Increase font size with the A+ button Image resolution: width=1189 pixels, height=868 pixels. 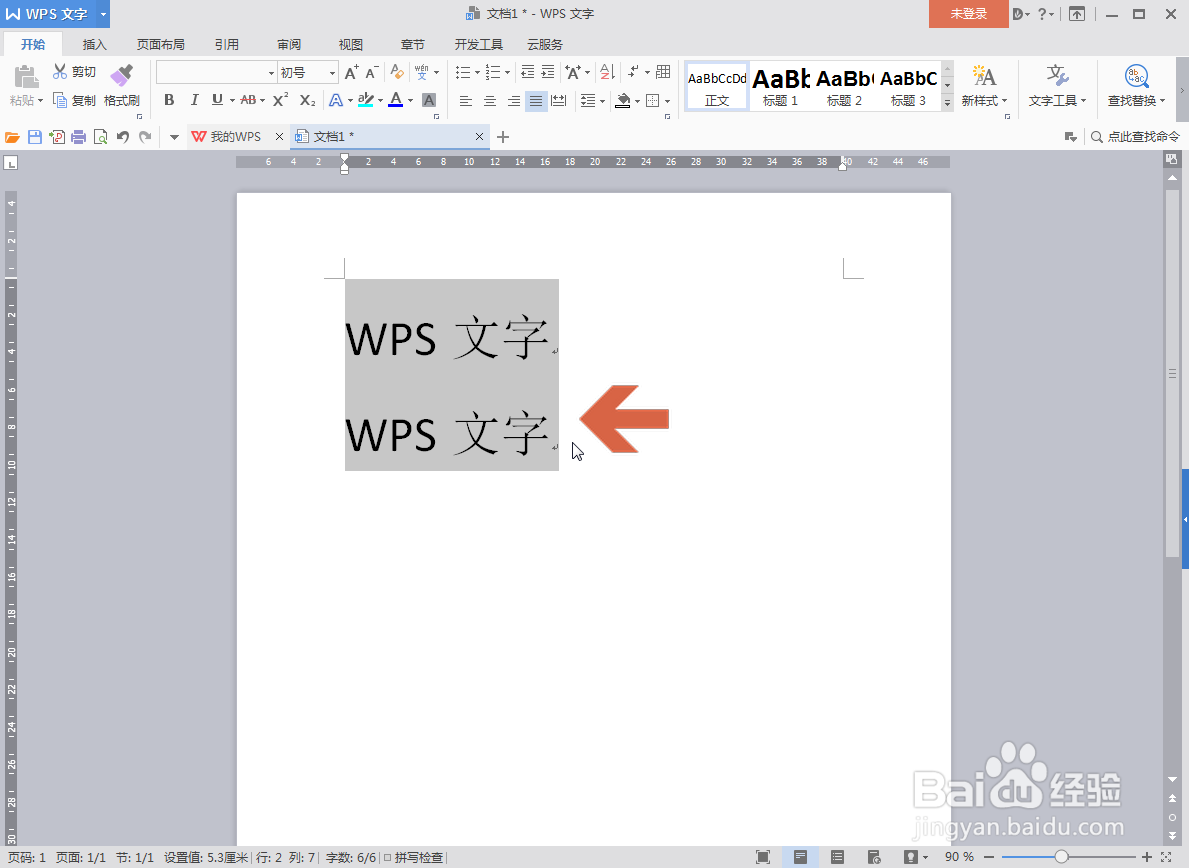pos(351,73)
